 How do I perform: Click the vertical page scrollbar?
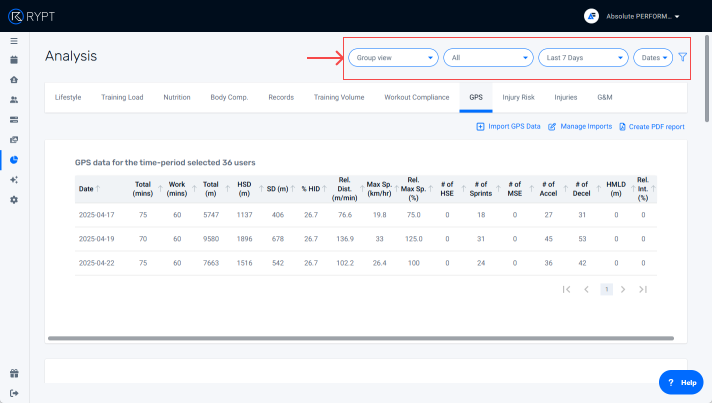pos(707,79)
